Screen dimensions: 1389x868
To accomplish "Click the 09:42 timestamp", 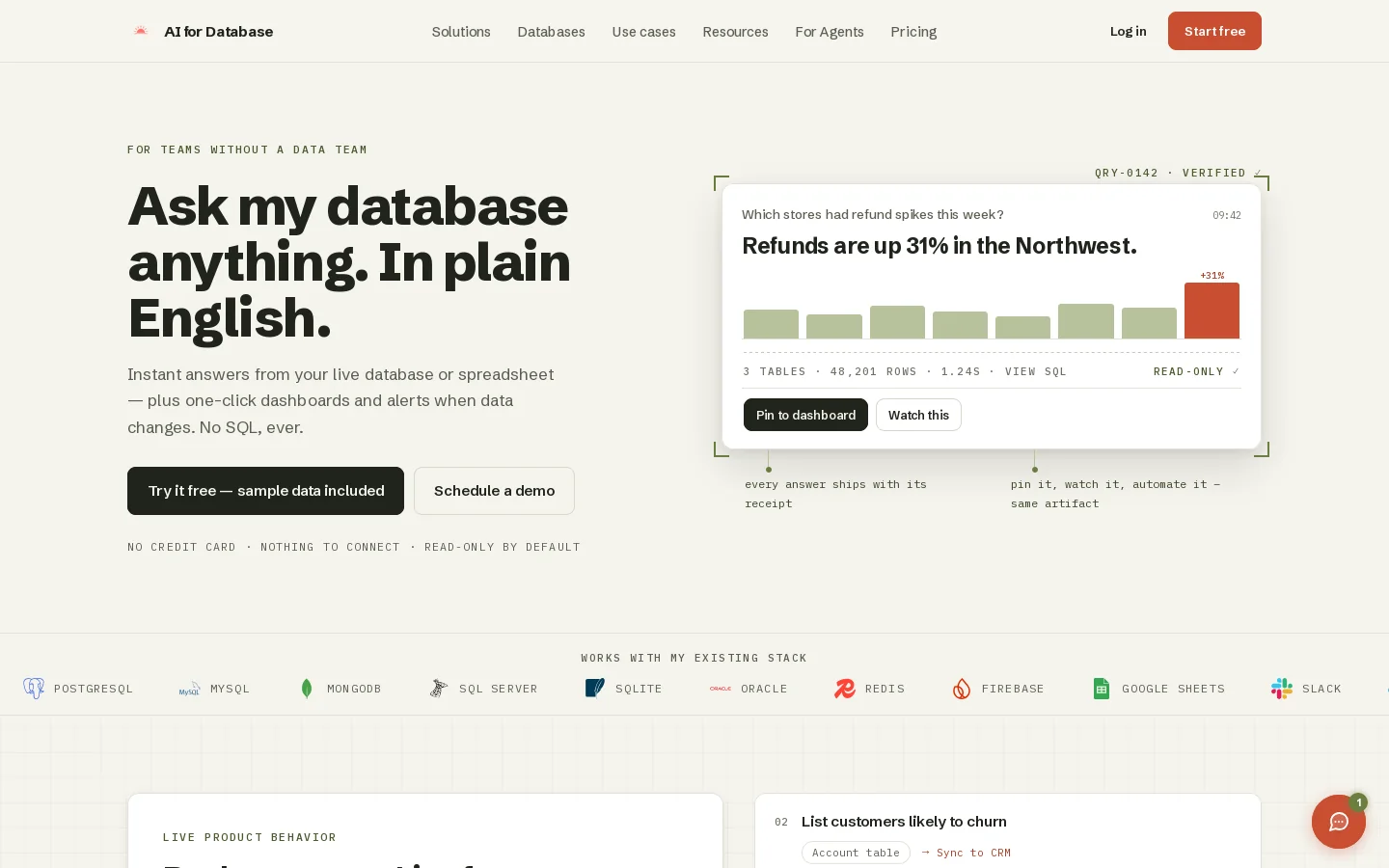I will (x=1227, y=215).
